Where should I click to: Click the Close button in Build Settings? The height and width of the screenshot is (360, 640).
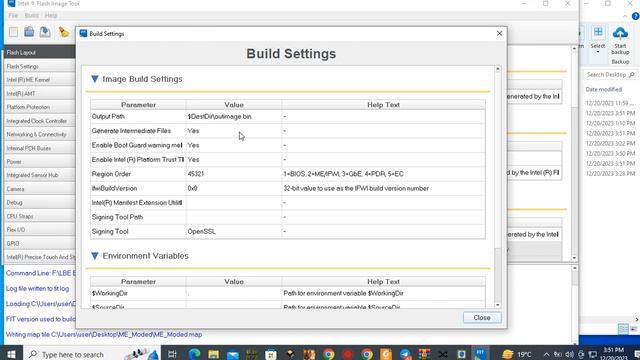pyautogui.click(x=482, y=318)
